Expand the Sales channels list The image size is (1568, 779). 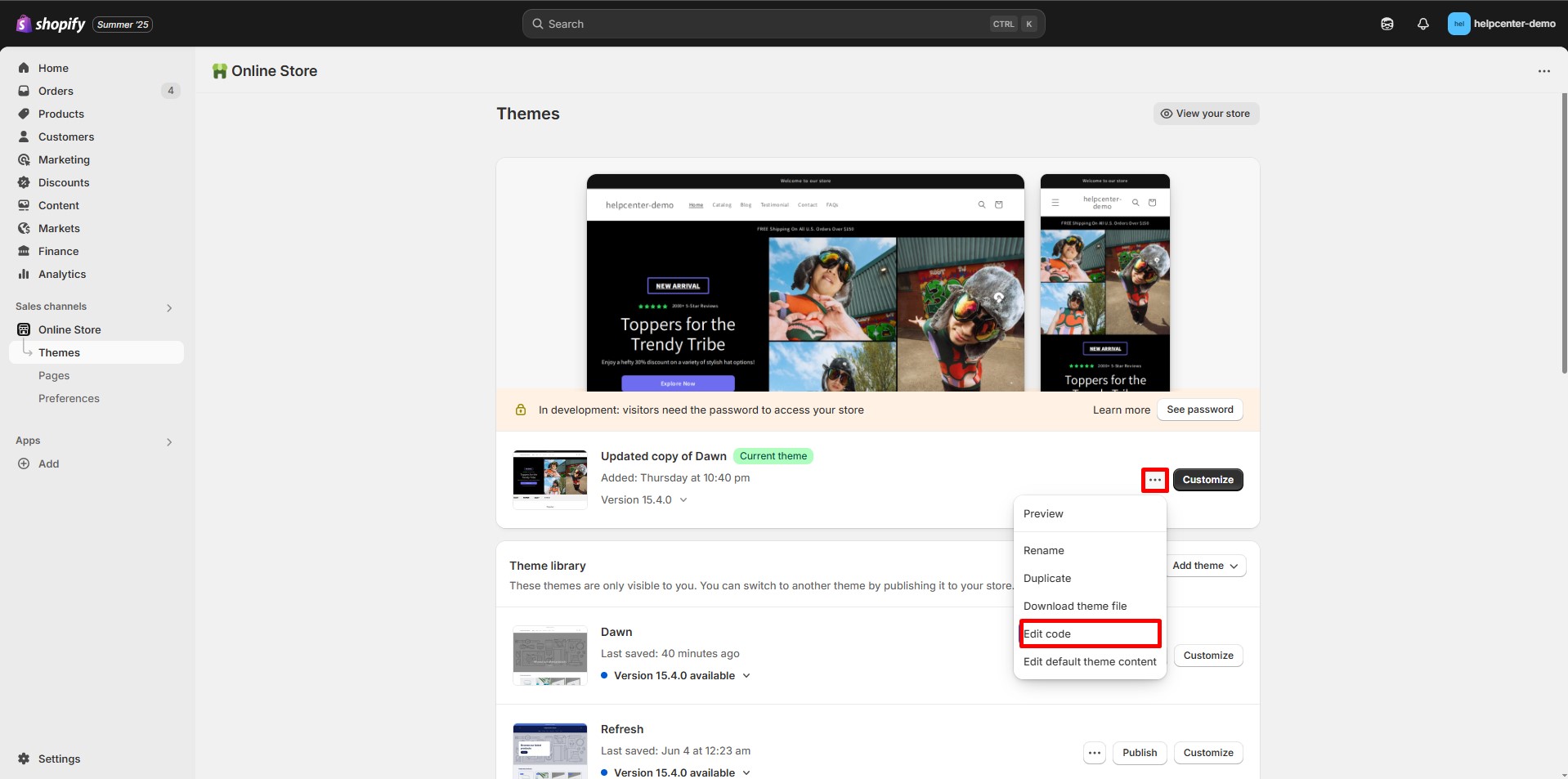point(168,307)
